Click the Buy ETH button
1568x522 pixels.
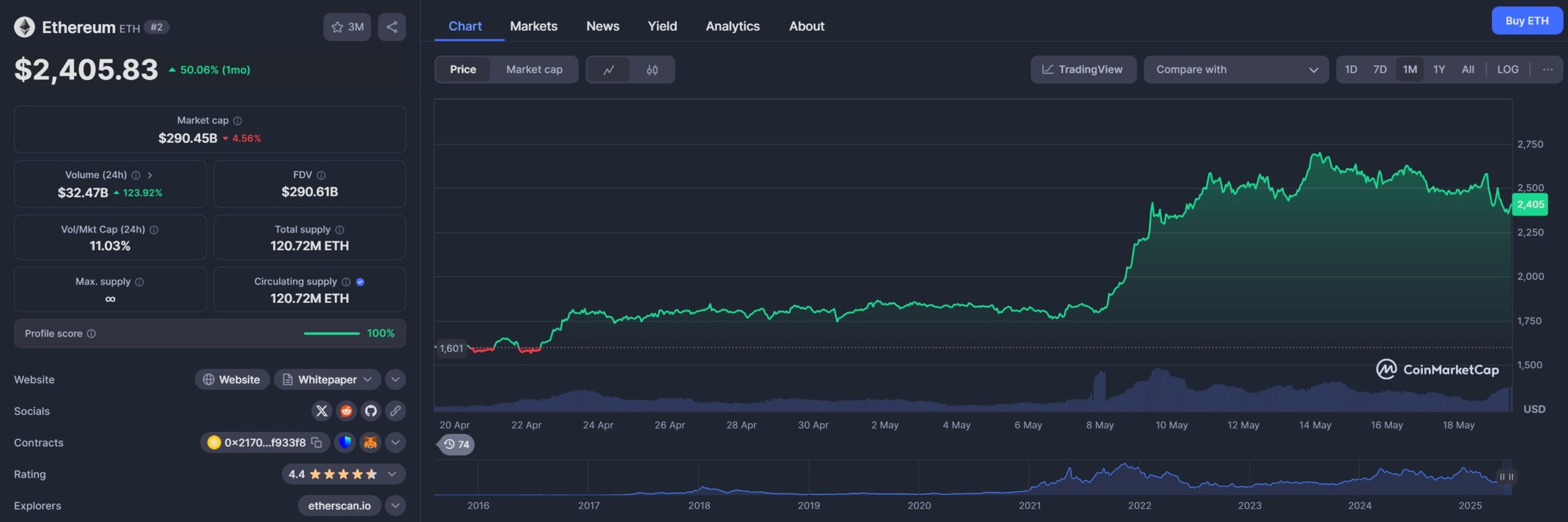click(x=1527, y=21)
